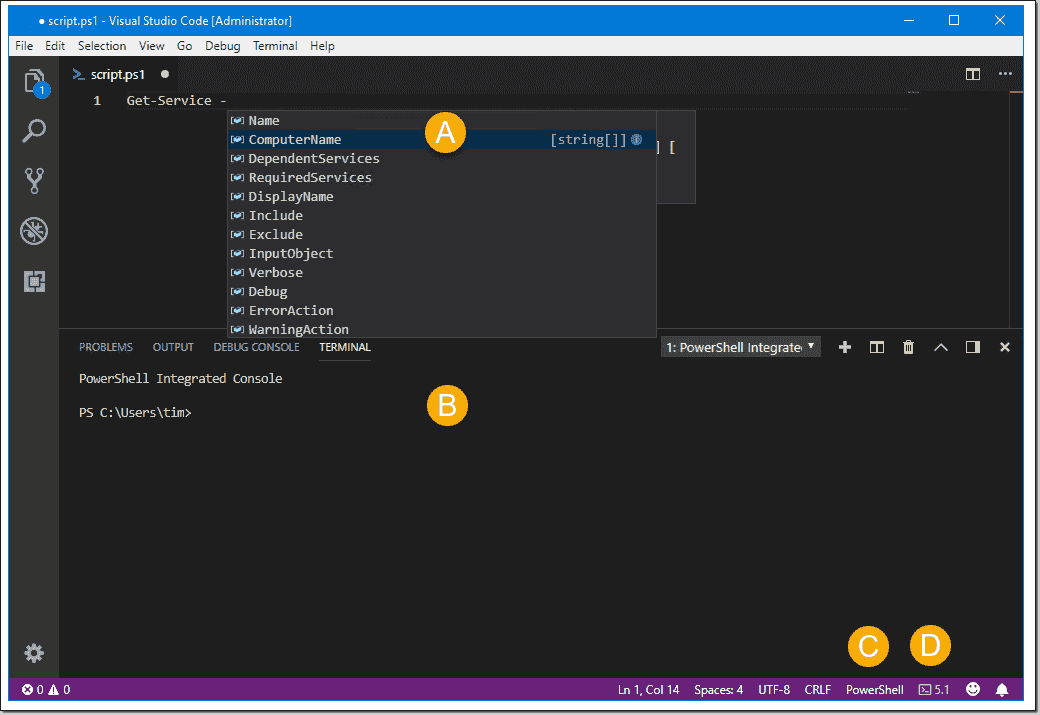1040x715 pixels.
Task: Open the Search view in the activity bar
Action: (34, 131)
